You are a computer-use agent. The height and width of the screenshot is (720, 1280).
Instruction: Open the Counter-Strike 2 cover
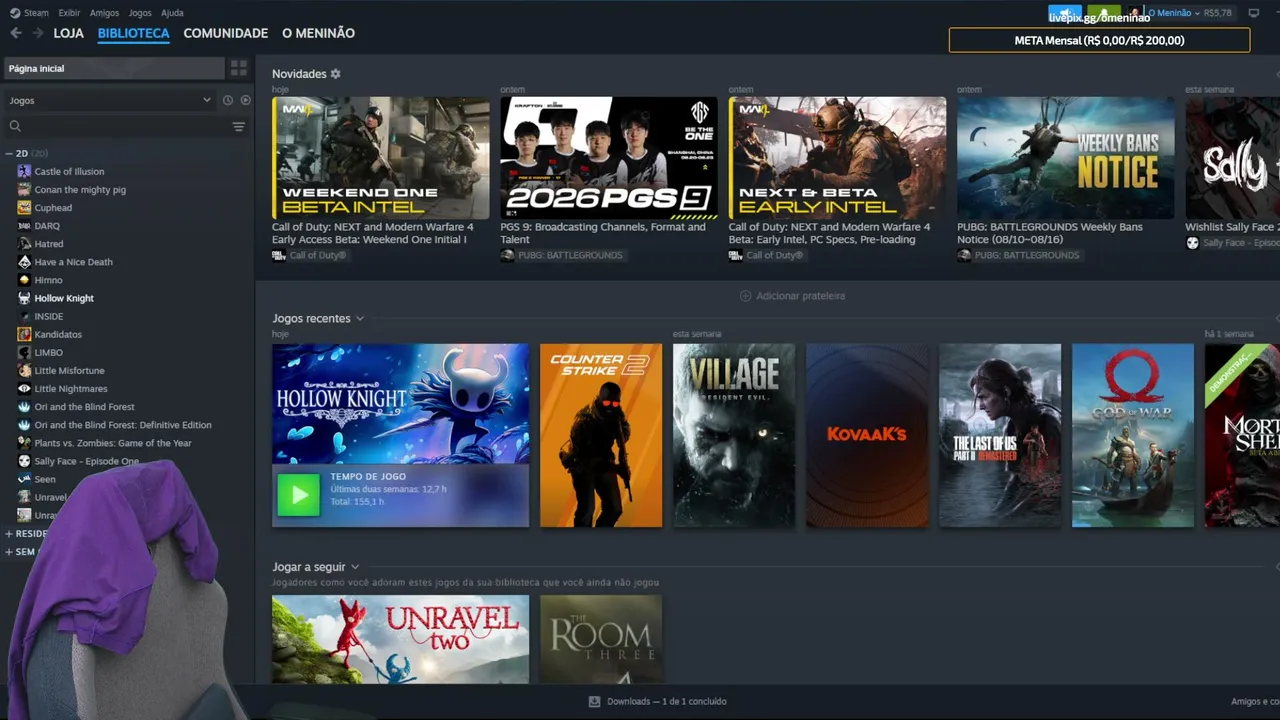pos(601,435)
